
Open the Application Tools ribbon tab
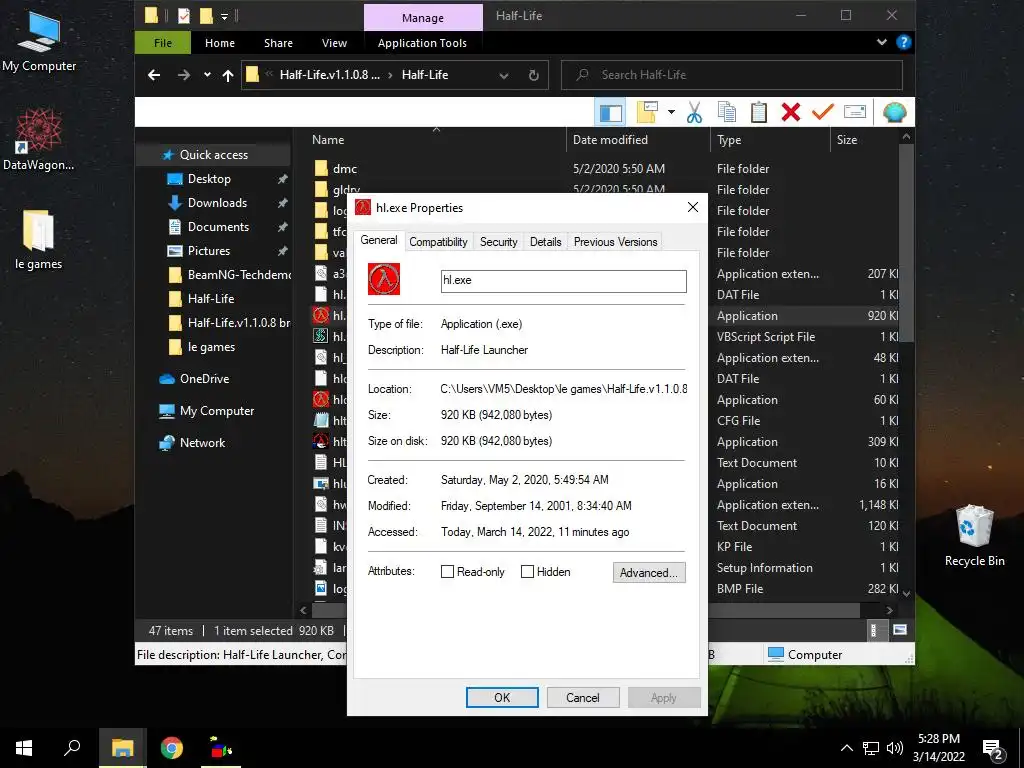[x=422, y=43]
